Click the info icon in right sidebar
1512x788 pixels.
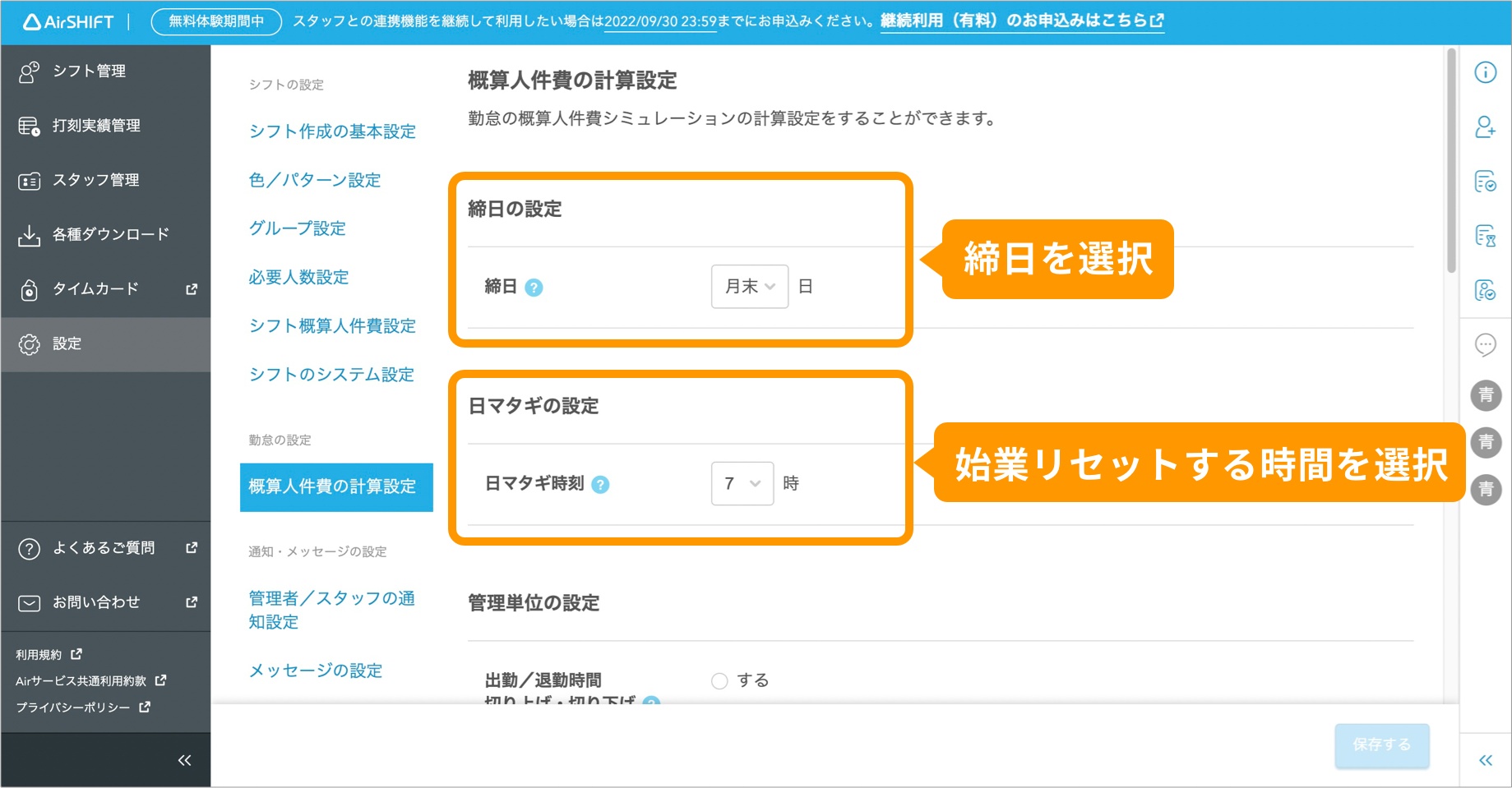tap(1485, 72)
